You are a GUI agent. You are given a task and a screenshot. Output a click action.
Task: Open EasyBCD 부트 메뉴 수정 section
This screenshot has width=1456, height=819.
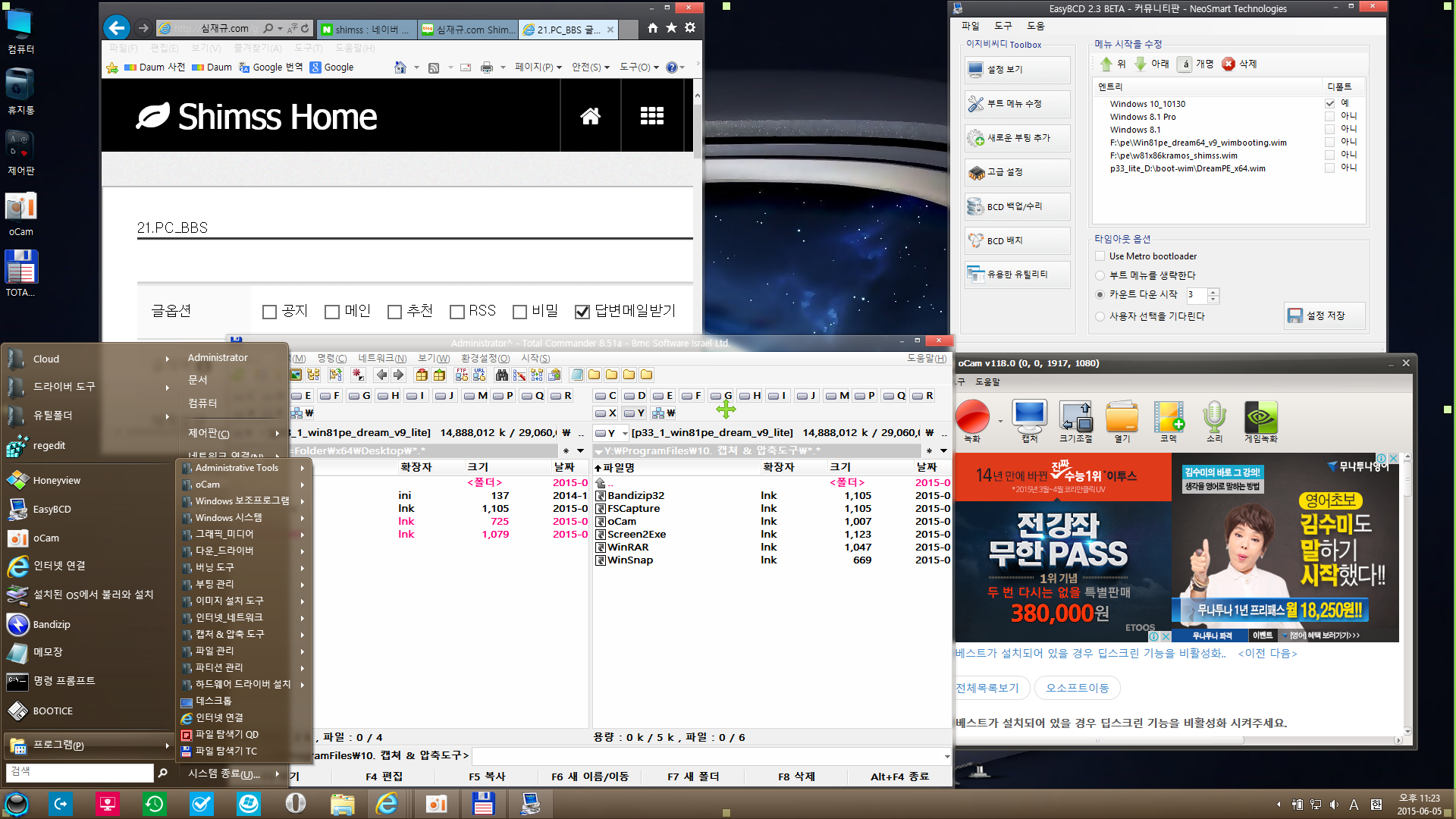(x=1017, y=104)
